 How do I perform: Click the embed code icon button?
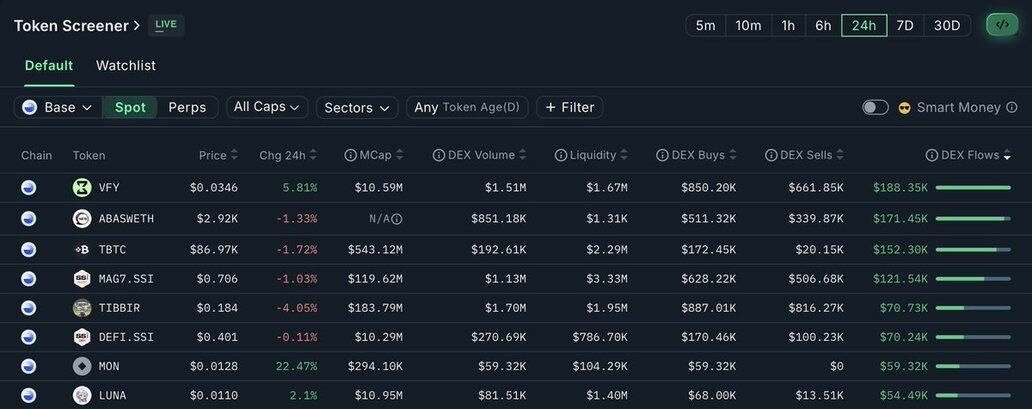click(1002, 25)
